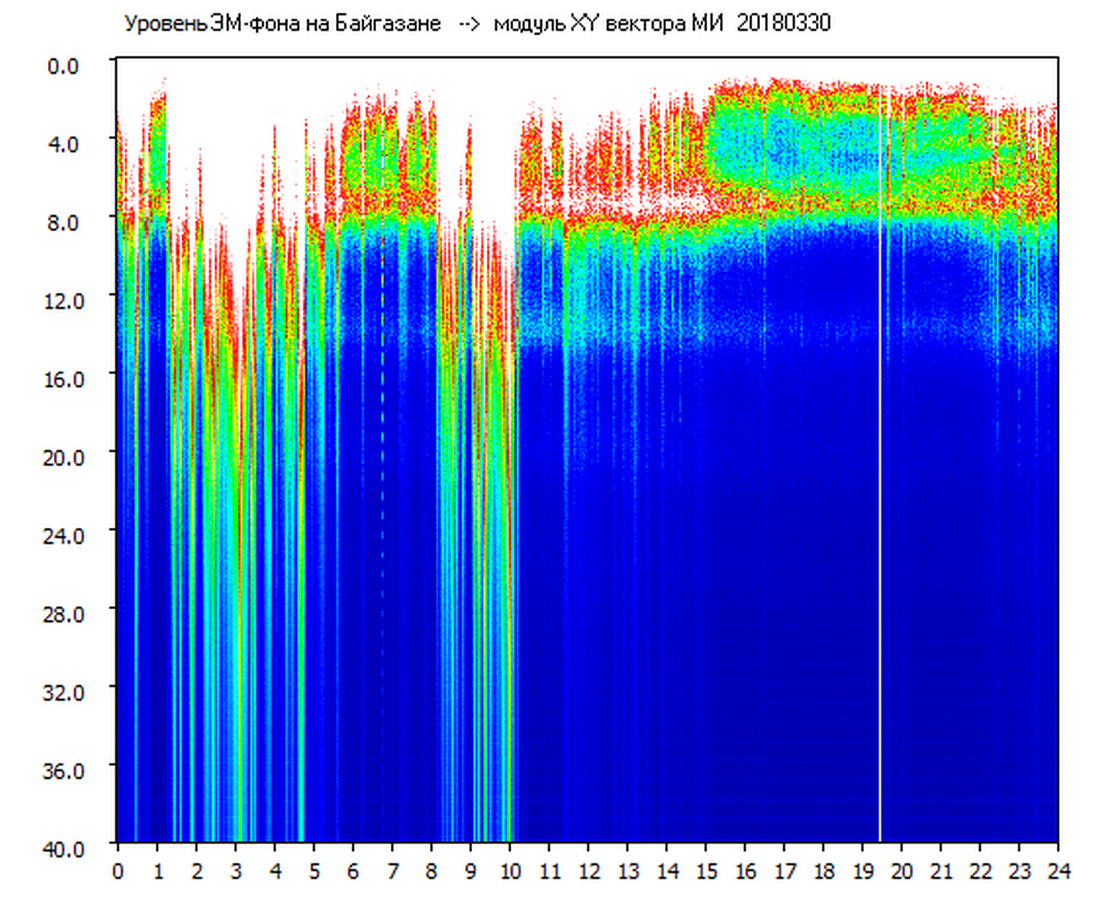The width and height of the screenshot is (1096, 900).
Task: Click the x-axis label 3
Action: click(x=235, y=871)
